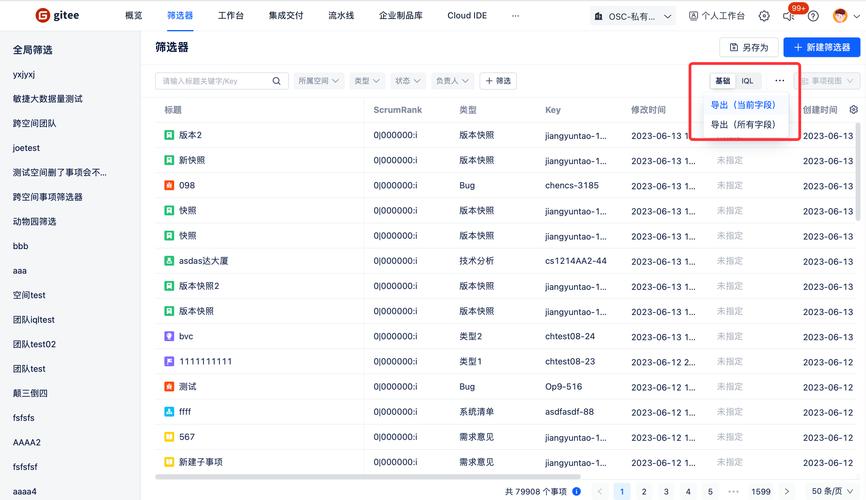Click the Key cell cs1214AA2-44
This screenshot has width=866, height=500.
coord(575,261)
